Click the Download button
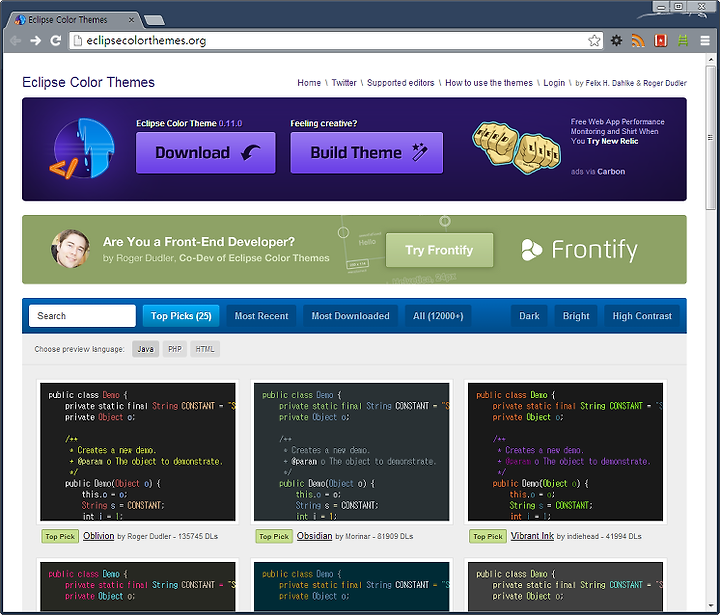The height and width of the screenshot is (615, 720). [x=206, y=153]
